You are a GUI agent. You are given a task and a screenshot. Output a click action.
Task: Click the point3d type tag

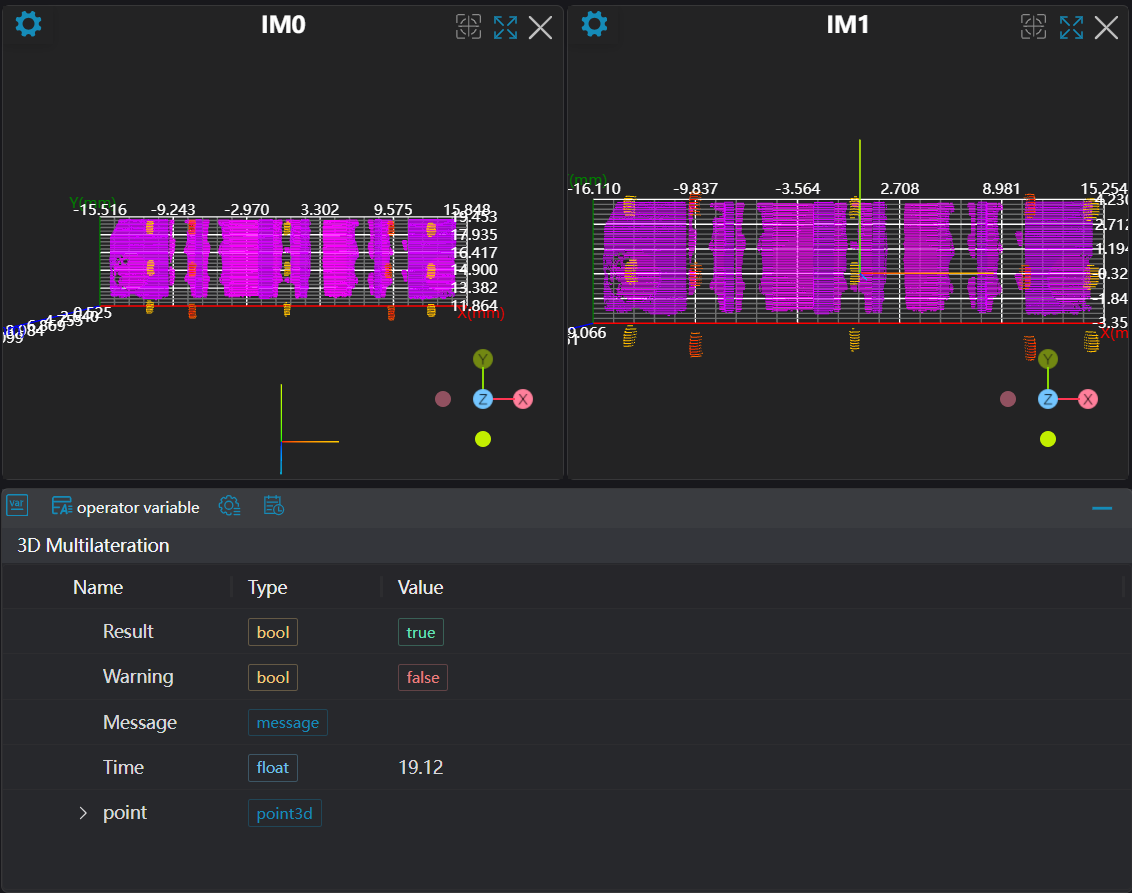284,813
